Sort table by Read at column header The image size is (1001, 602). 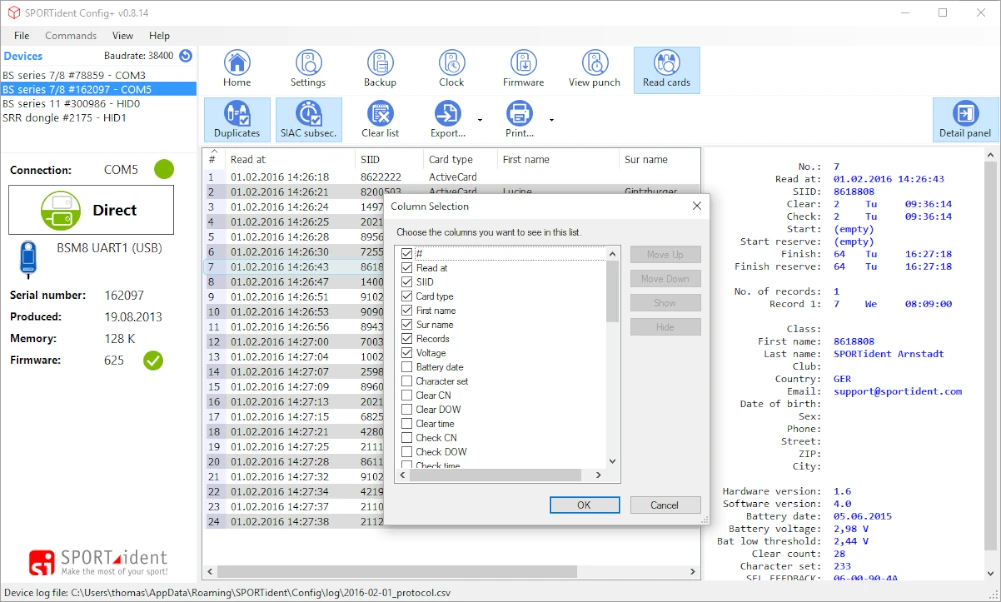click(x=290, y=159)
